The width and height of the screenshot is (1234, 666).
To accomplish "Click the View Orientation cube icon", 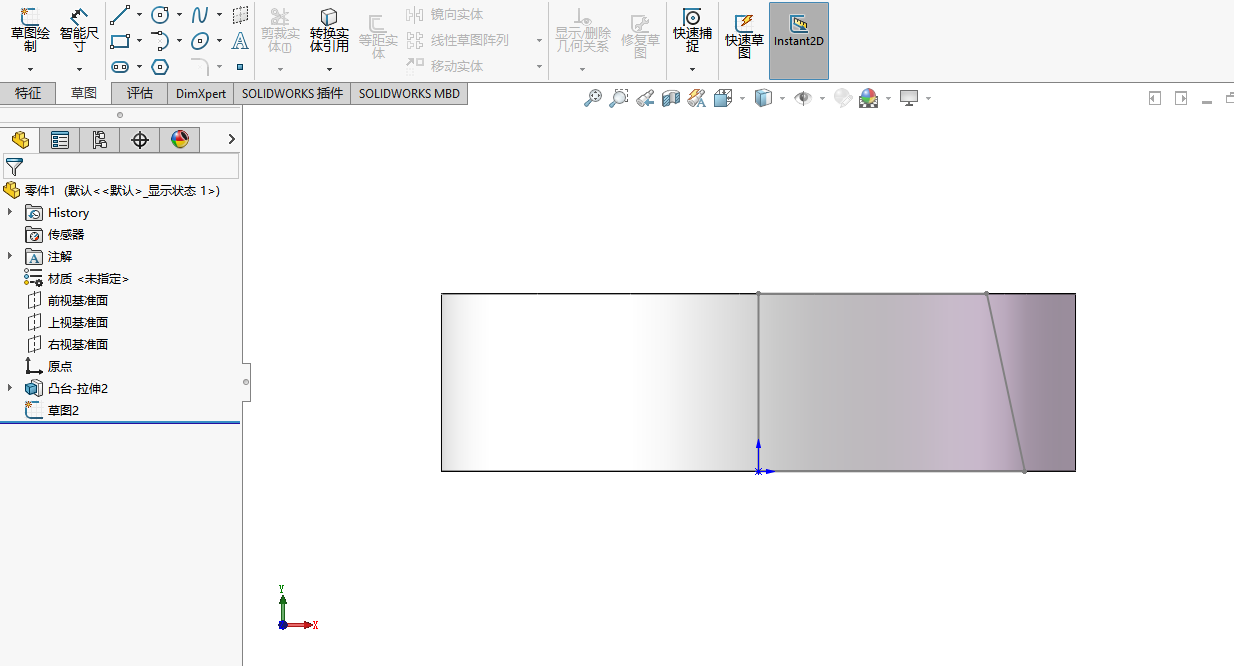I will pyautogui.click(x=723, y=98).
